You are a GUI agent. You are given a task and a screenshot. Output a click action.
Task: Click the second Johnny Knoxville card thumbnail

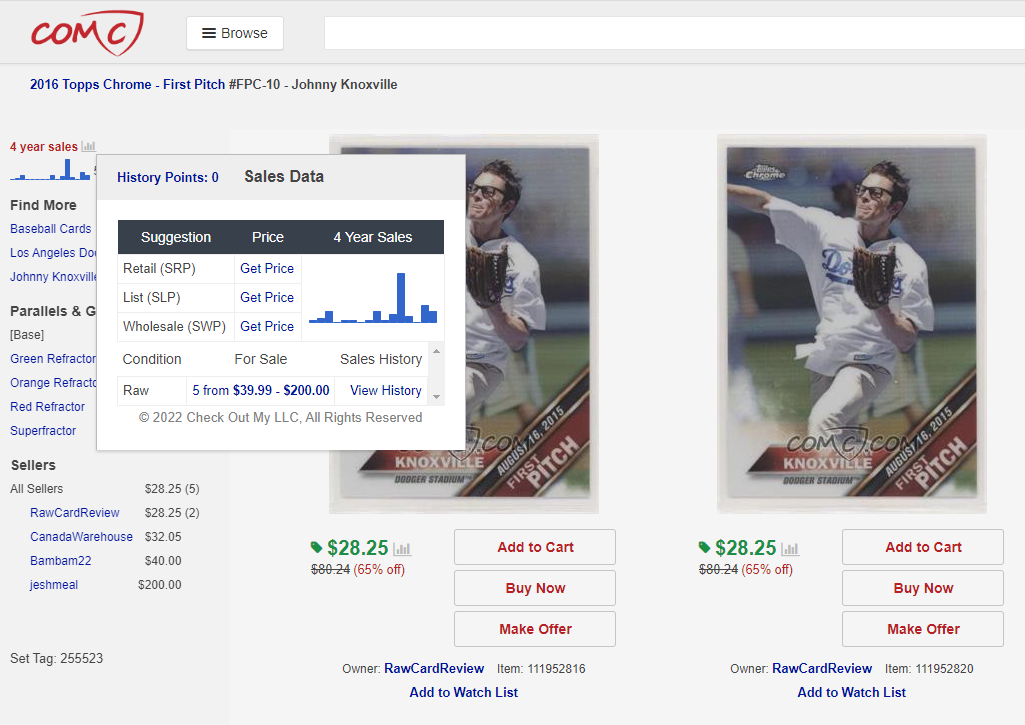click(851, 323)
